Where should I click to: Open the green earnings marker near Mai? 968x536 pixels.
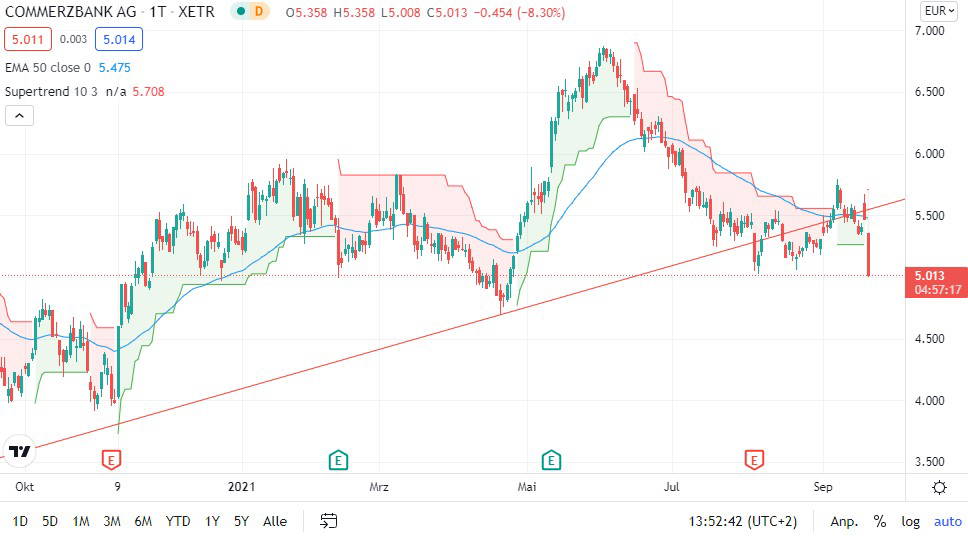551,459
